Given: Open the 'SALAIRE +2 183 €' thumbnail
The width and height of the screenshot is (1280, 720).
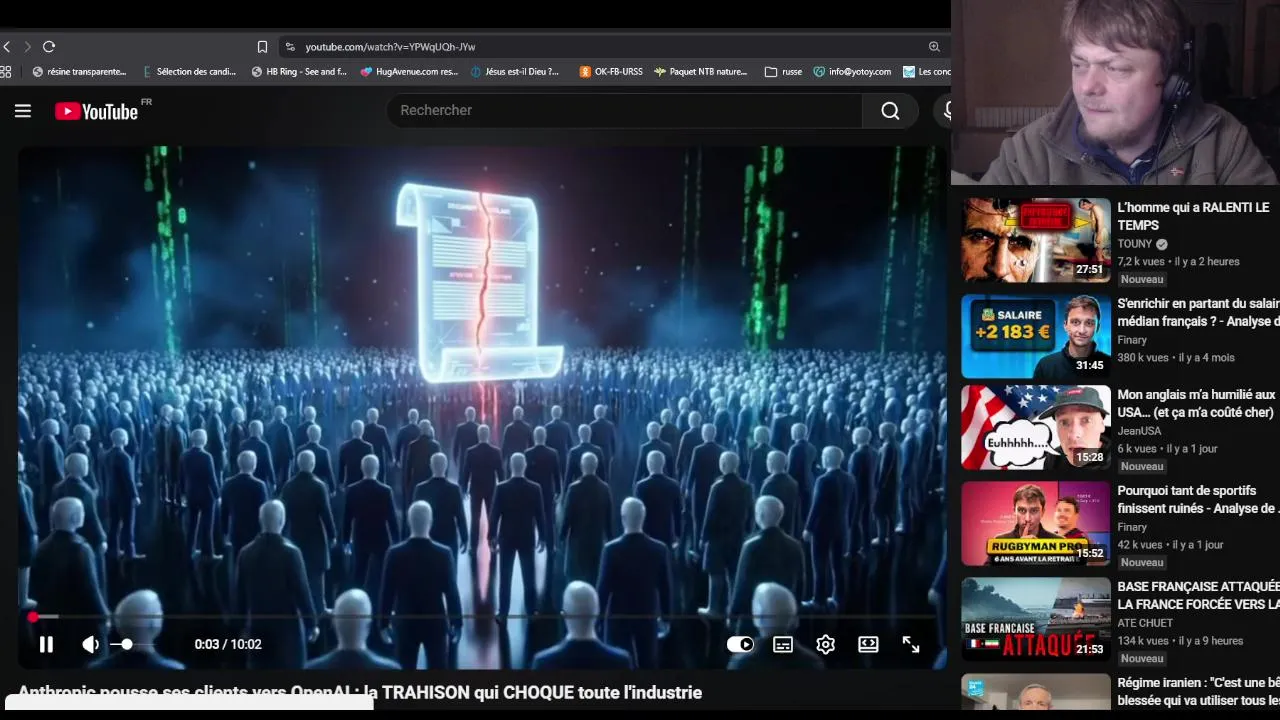Looking at the screenshot, I should click(1036, 336).
